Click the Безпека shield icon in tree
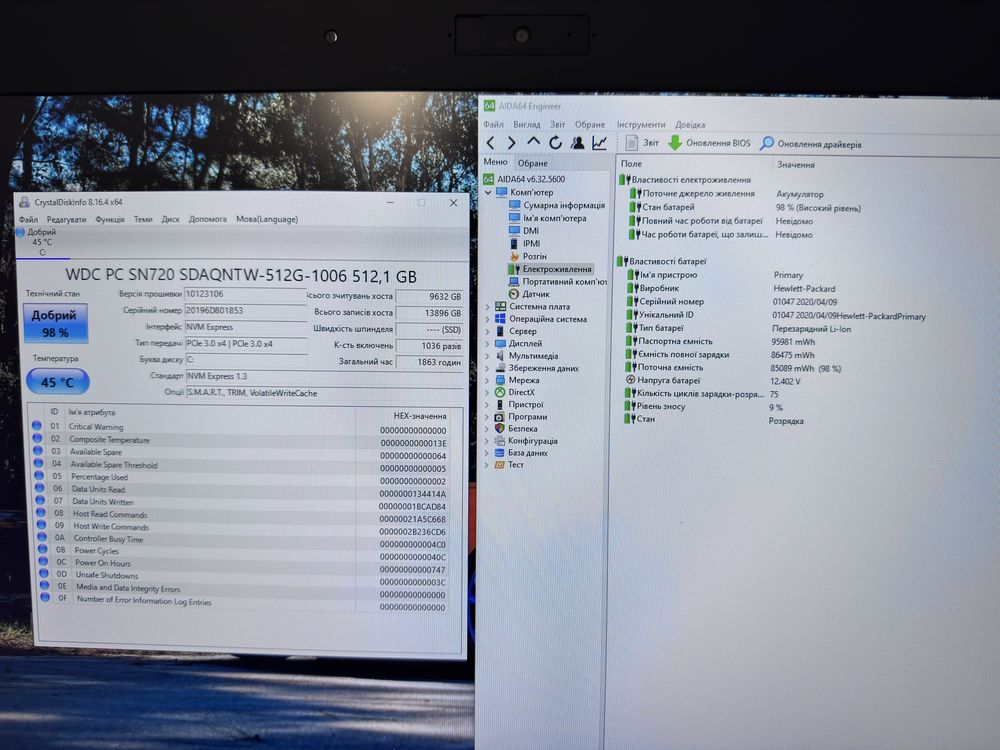Screen dimensions: 1000x750 pos(500,429)
